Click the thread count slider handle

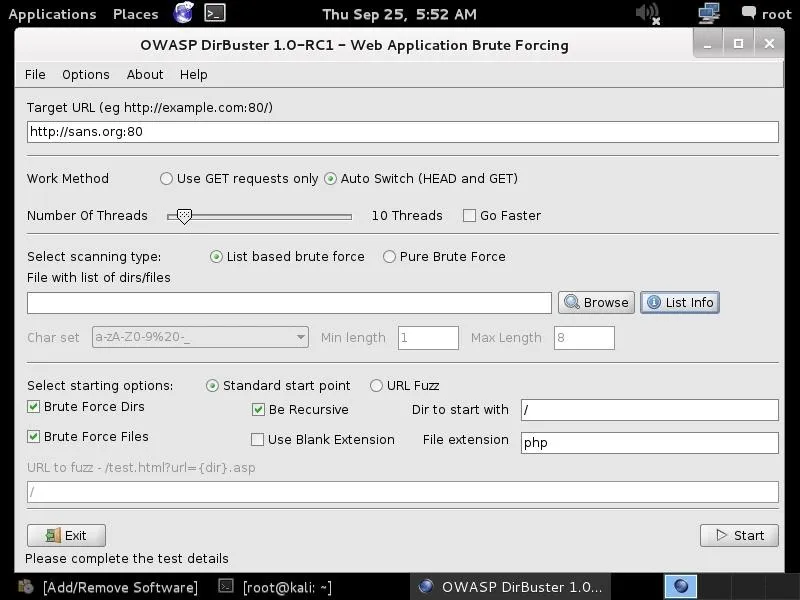pyautogui.click(x=184, y=216)
